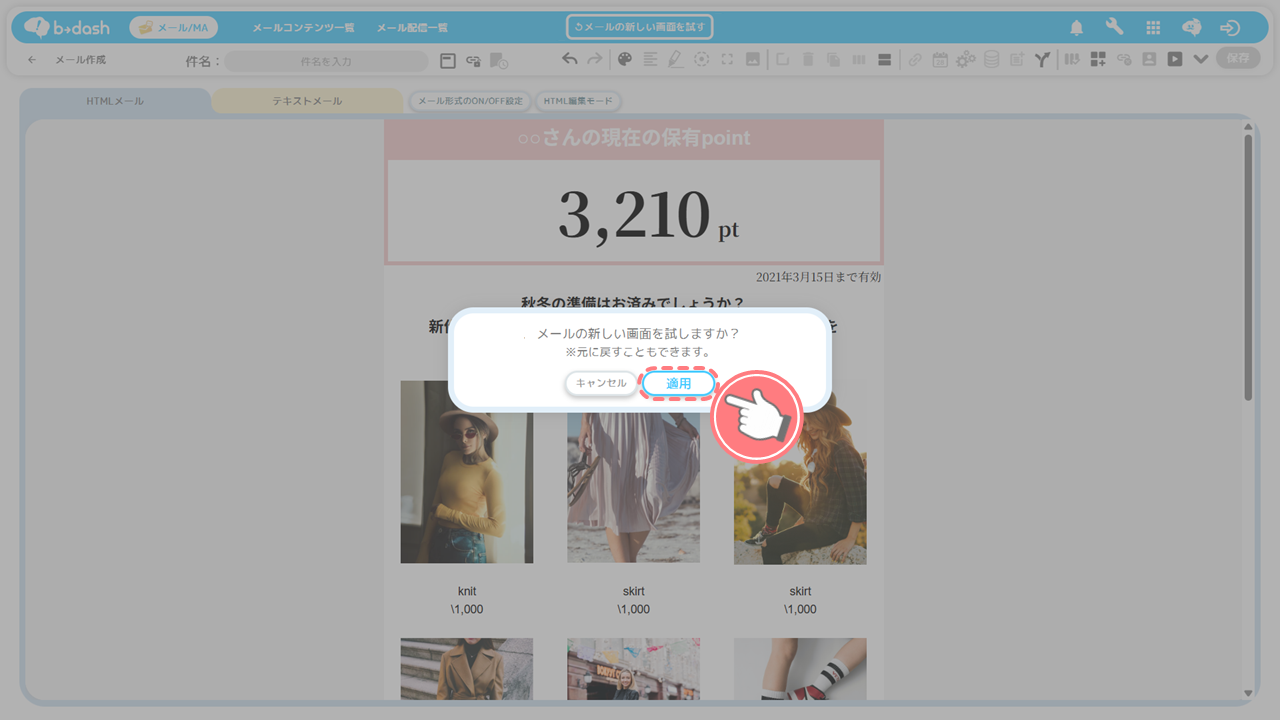Image resolution: width=1280 pixels, height=720 pixels.
Task: Click the insert image icon
Action: [753, 60]
